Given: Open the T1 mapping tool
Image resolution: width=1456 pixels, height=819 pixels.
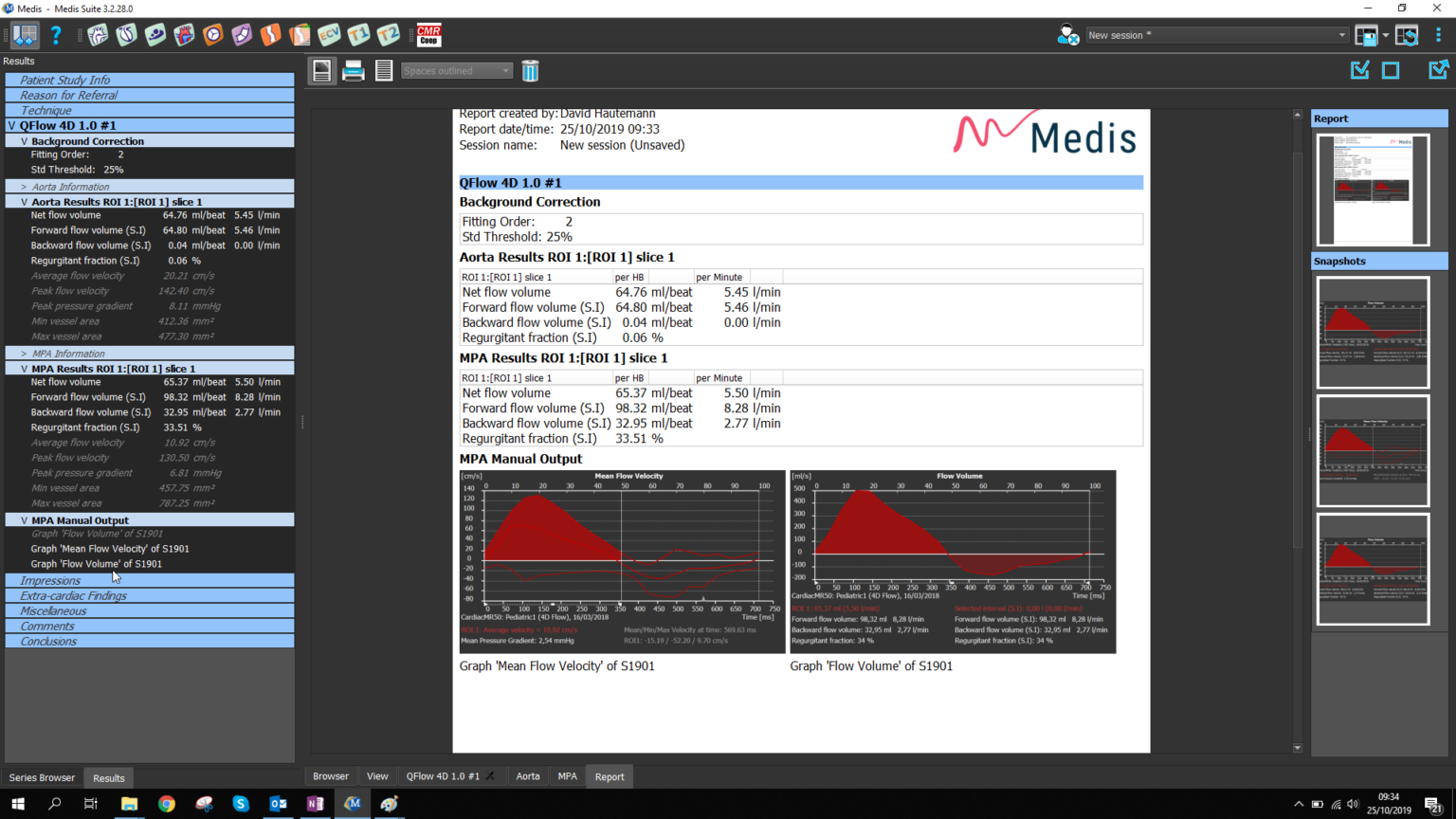Looking at the screenshot, I should tap(358, 34).
